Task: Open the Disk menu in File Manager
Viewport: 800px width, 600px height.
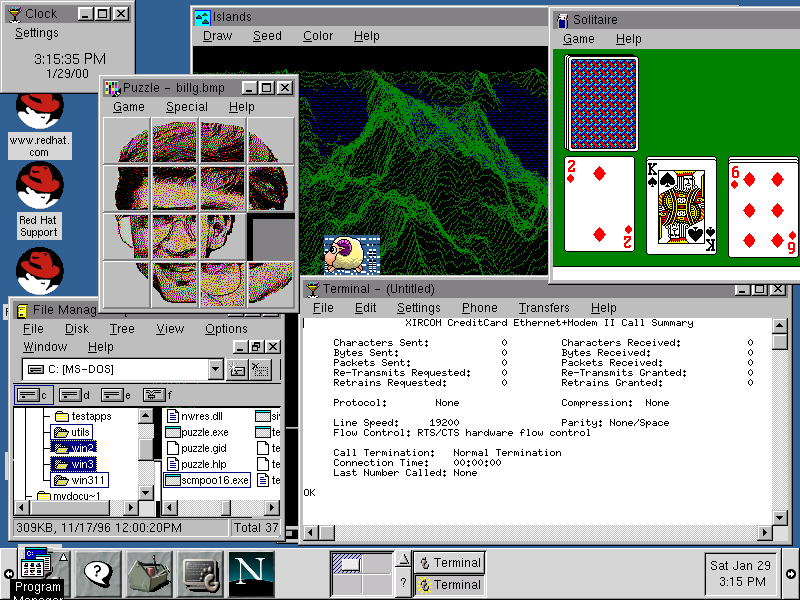Action: click(x=77, y=329)
